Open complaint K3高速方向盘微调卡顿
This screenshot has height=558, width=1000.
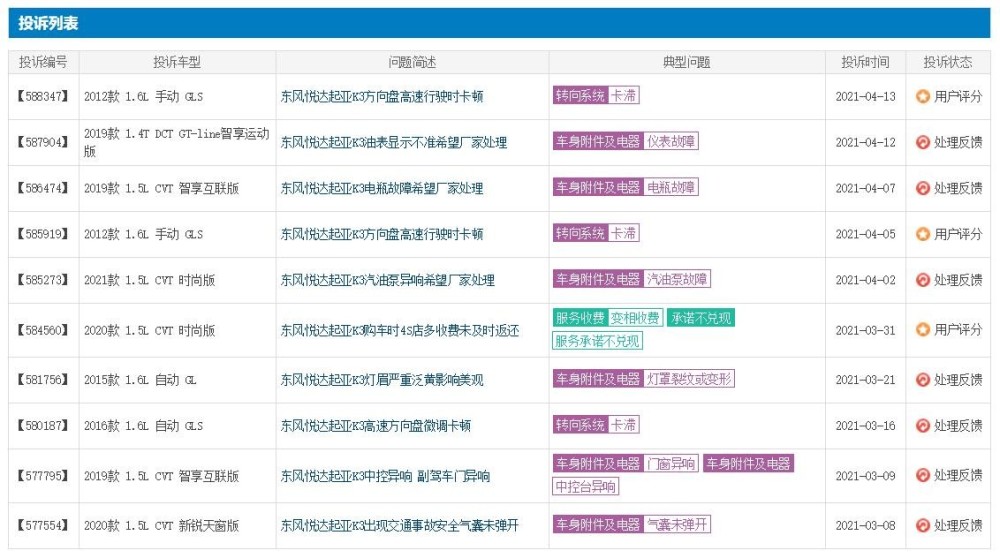(376, 425)
